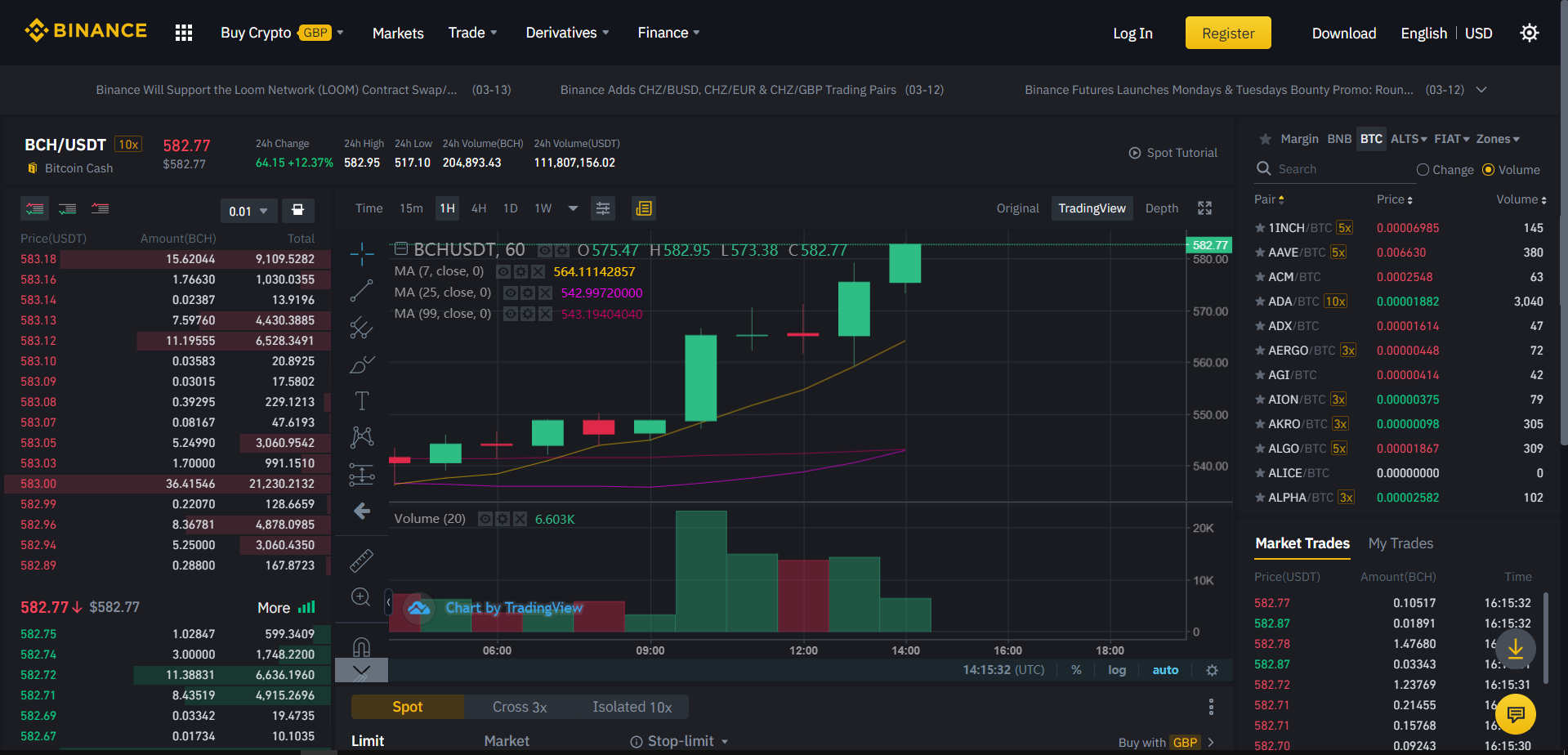Open the chart settings gear beside auto

1212,670
